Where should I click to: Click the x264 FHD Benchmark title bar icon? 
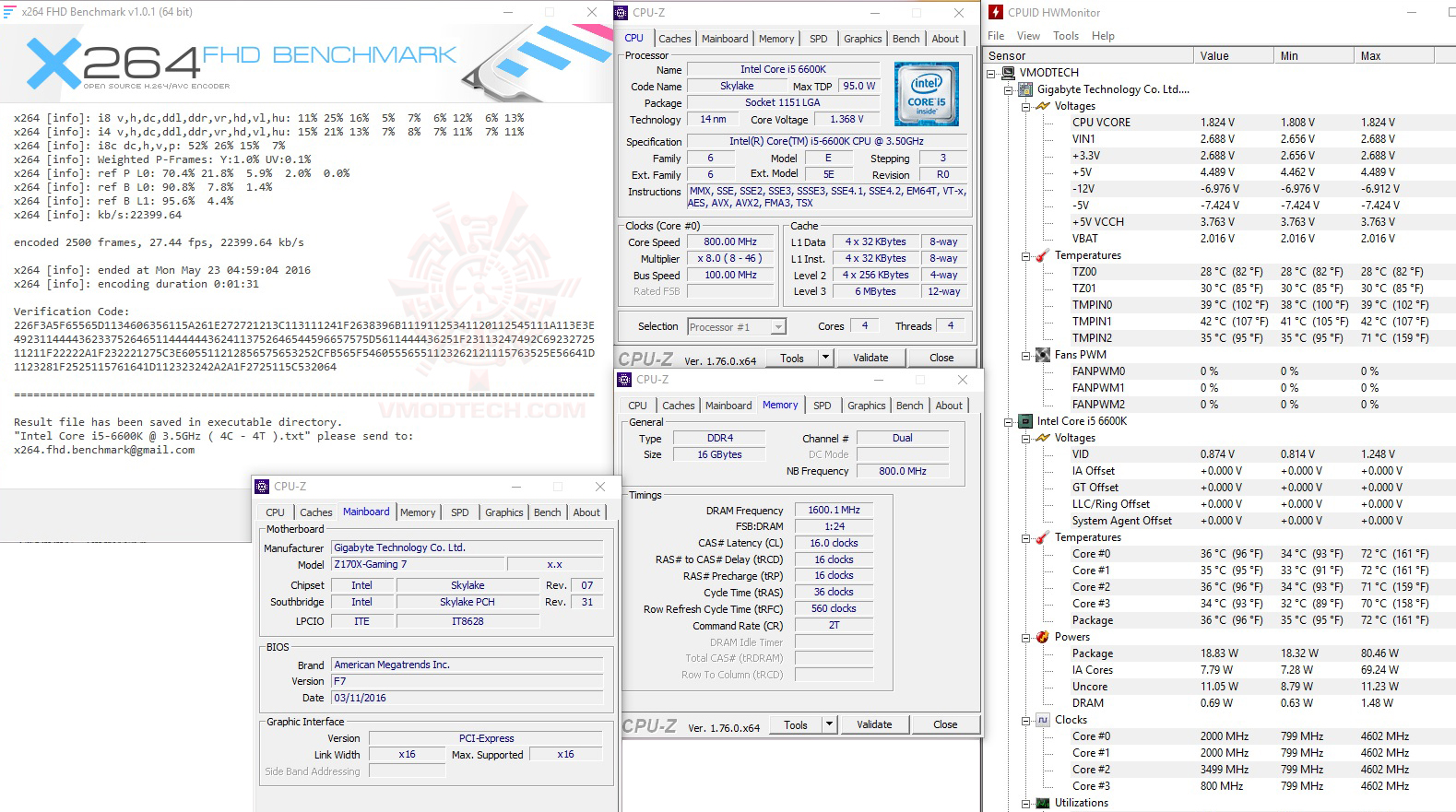[x=10, y=12]
